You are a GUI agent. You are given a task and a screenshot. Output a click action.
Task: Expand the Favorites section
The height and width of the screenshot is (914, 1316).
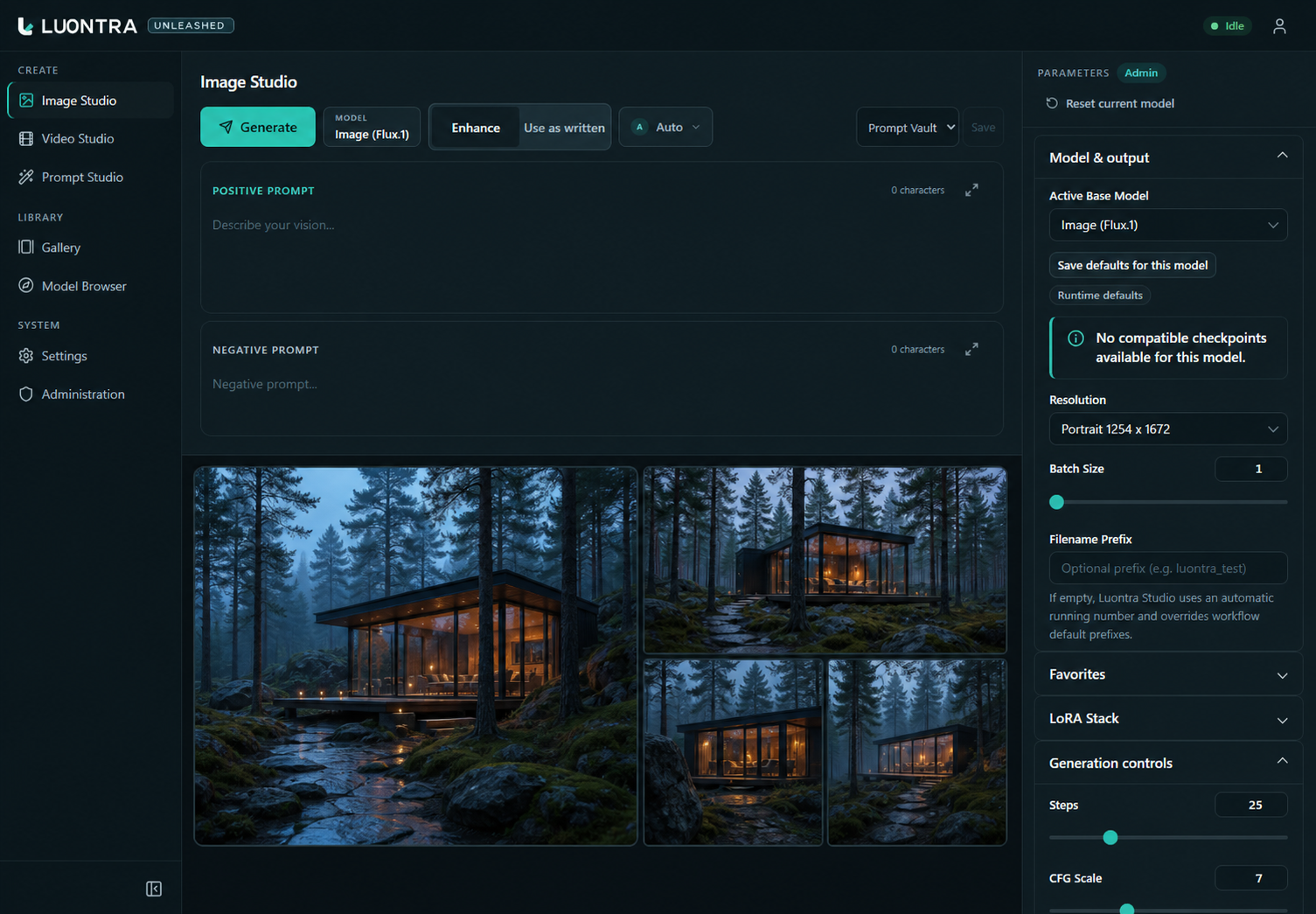point(1167,674)
